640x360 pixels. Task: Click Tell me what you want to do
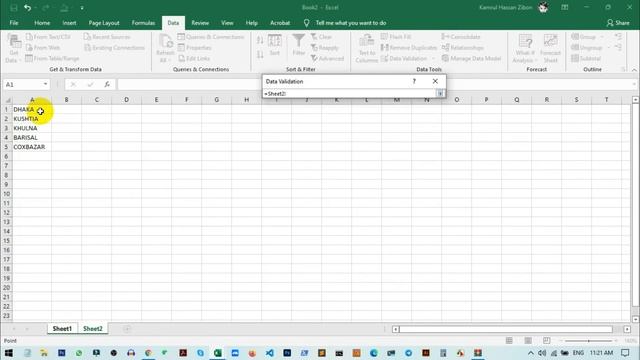tap(351, 23)
